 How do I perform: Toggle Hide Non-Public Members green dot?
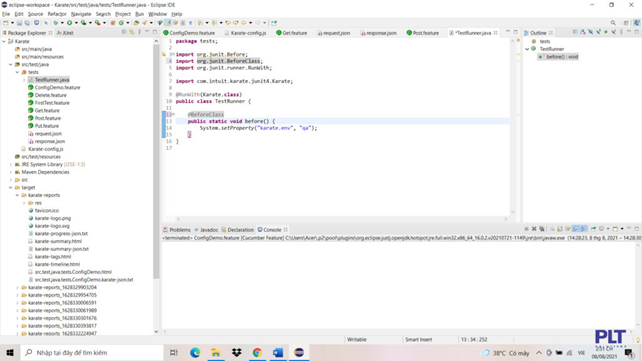606,32
